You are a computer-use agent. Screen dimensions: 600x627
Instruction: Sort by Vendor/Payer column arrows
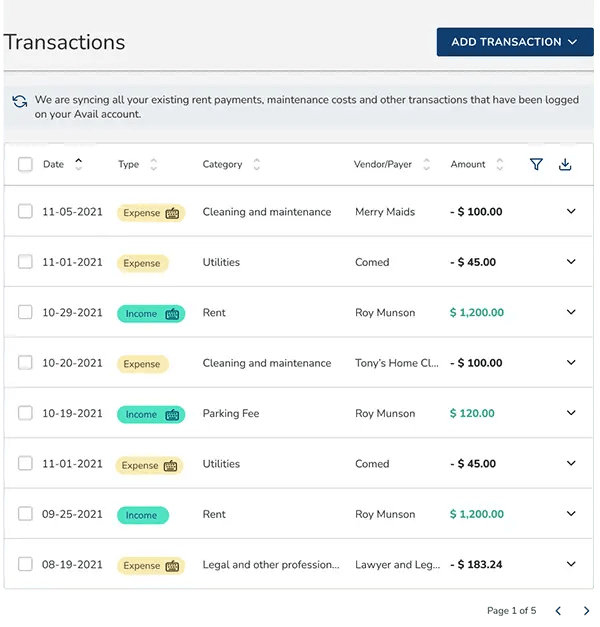point(427,164)
